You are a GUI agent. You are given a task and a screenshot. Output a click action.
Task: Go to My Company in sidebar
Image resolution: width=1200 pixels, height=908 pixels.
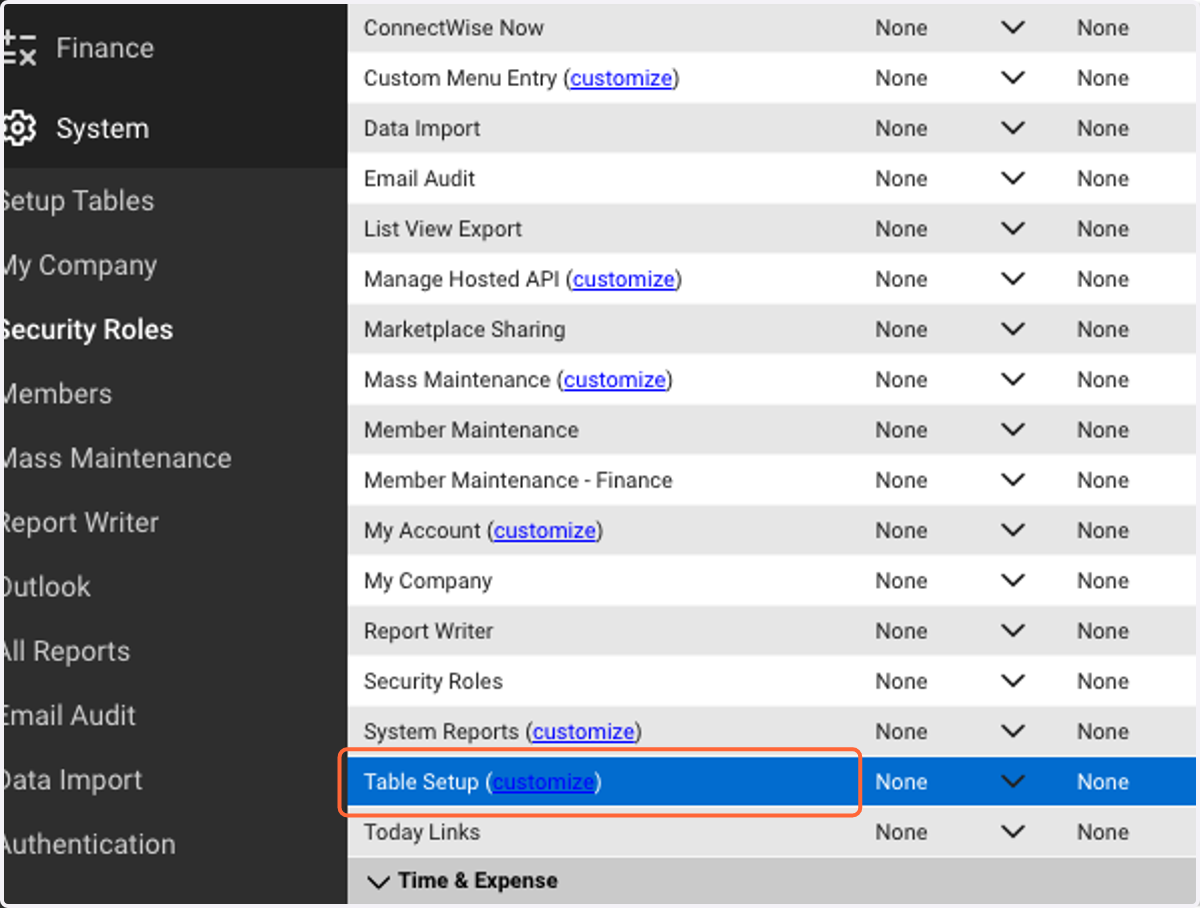click(79, 266)
